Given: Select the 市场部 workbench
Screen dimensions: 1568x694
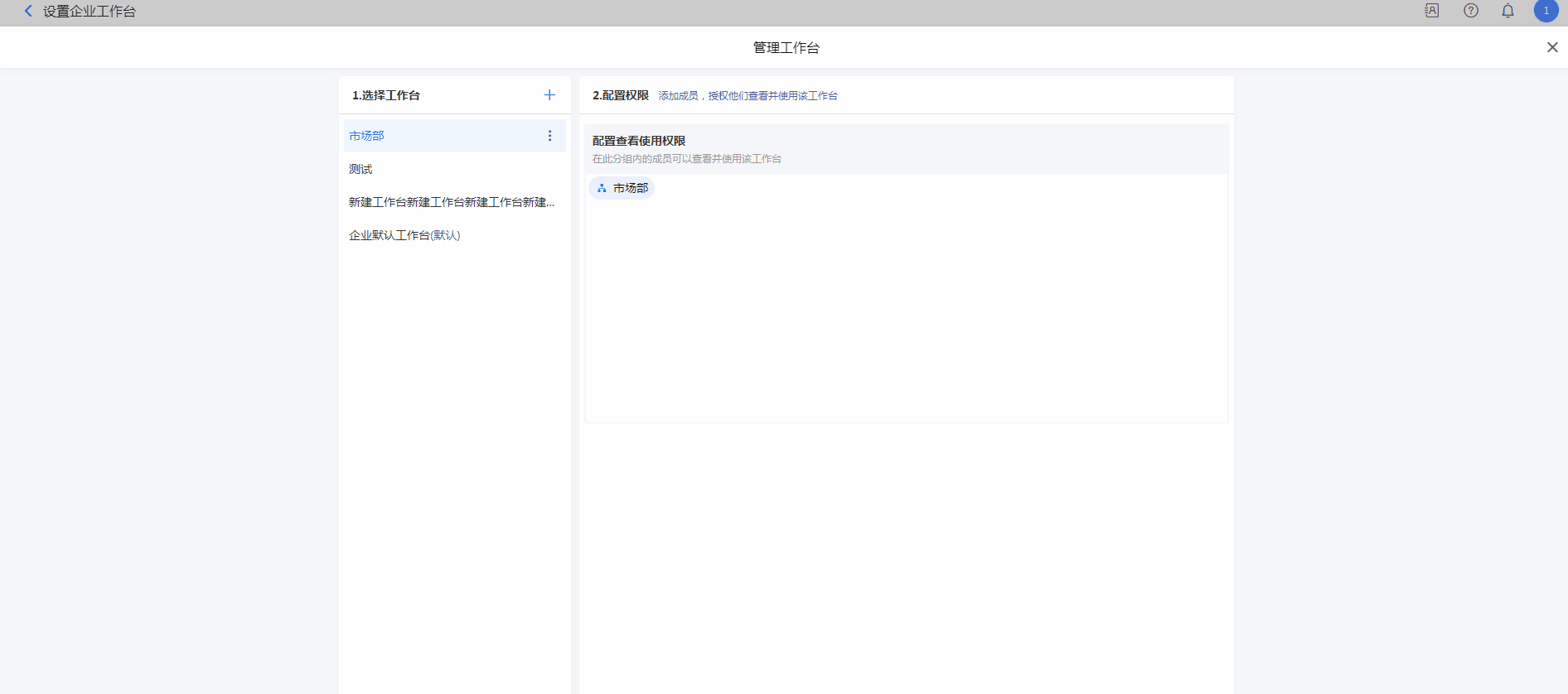Looking at the screenshot, I should tap(366, 136).
